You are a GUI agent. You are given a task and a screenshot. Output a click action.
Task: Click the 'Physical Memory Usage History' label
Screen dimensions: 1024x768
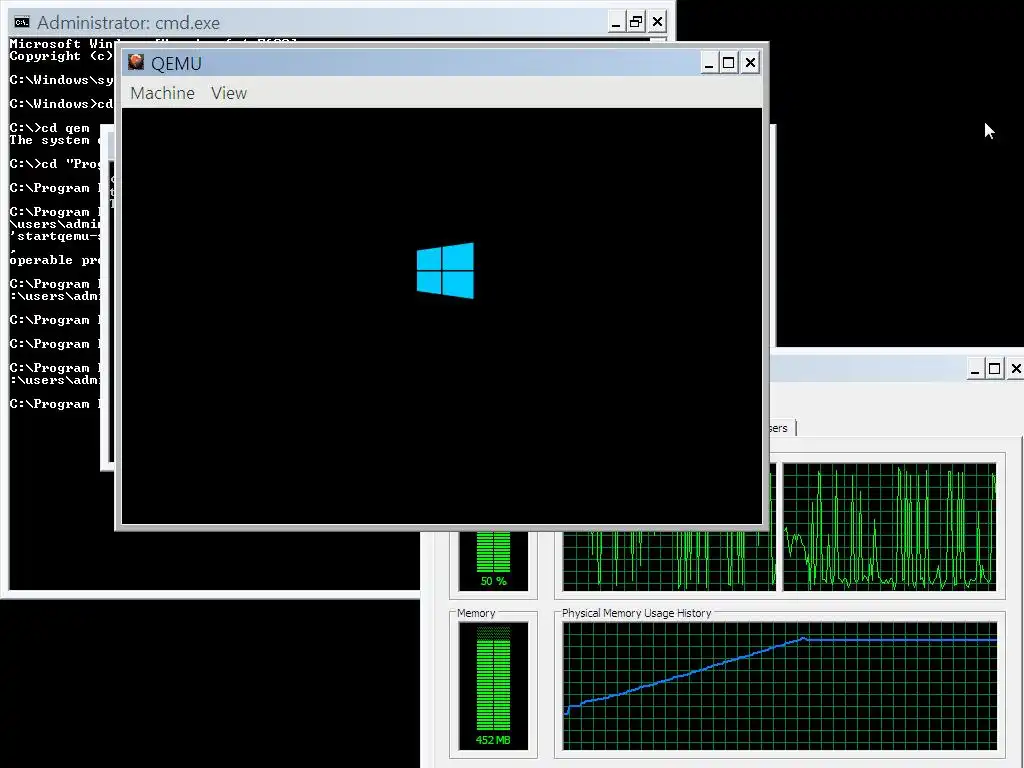(636, 613)
